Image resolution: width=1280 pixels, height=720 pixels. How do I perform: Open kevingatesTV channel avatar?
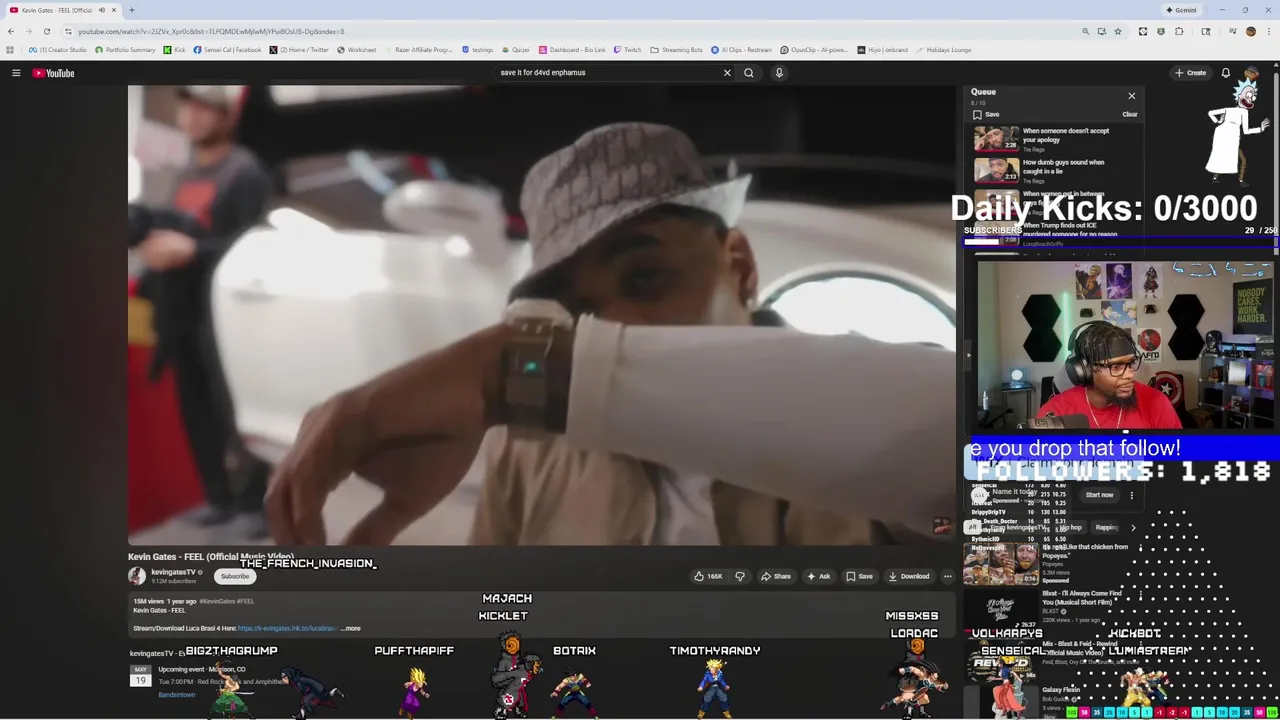[137, 576]
